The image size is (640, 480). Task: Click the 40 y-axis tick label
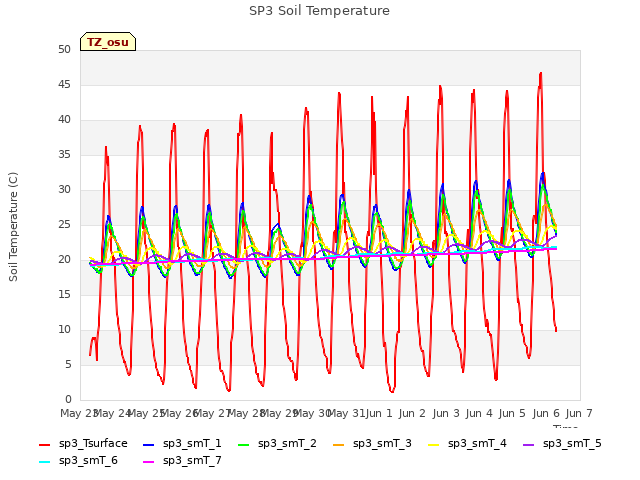pos(64,120)
